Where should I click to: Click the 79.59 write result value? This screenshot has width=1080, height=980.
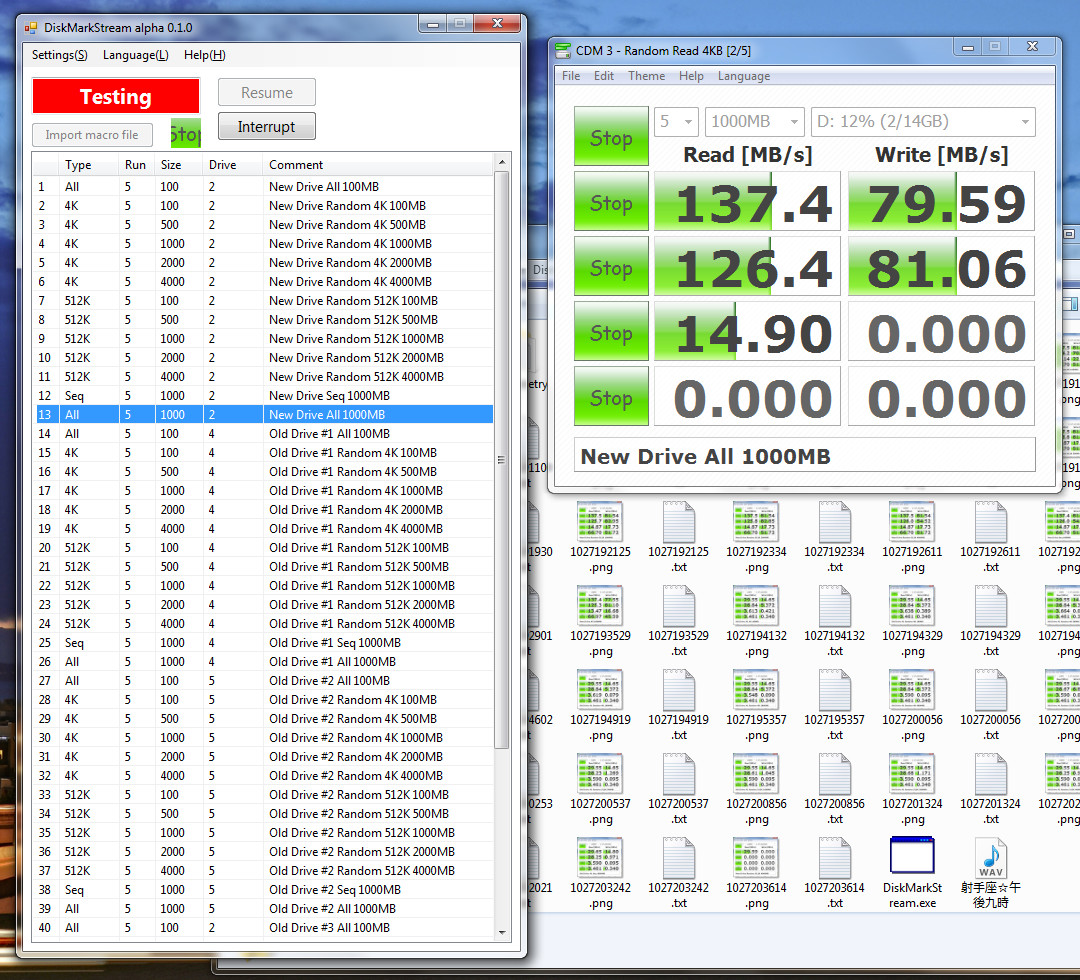tap(941, 201)
